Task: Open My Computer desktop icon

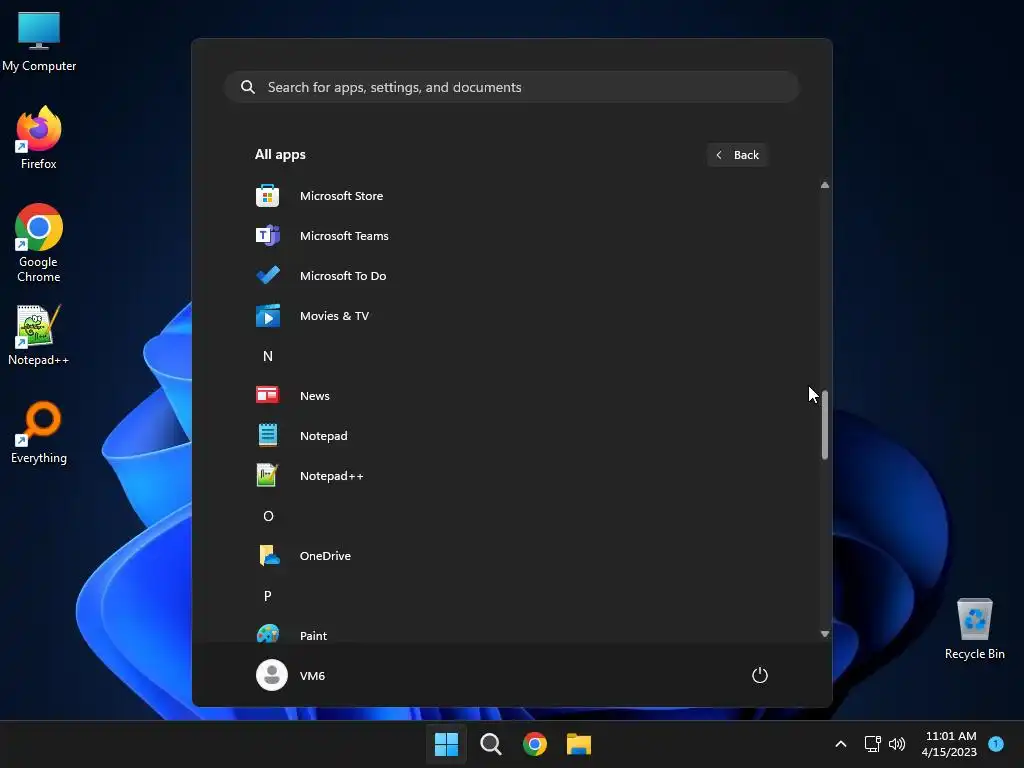Action: (x=39, y=40)
